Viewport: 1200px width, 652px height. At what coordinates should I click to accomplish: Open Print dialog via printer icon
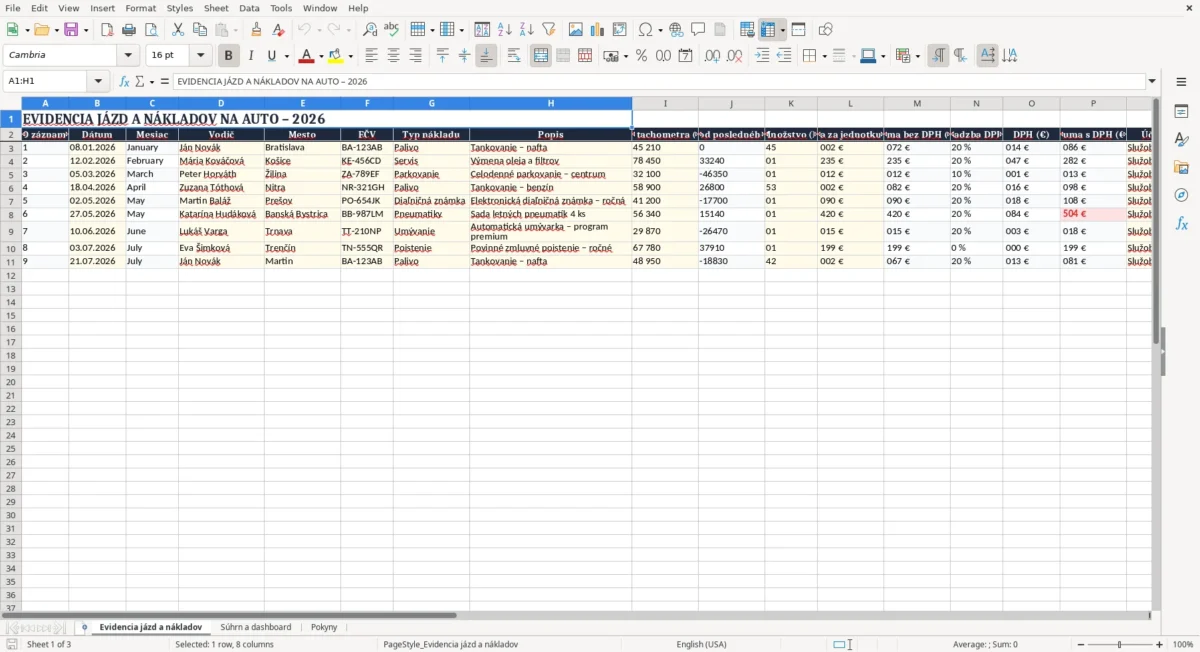point(129,29)
